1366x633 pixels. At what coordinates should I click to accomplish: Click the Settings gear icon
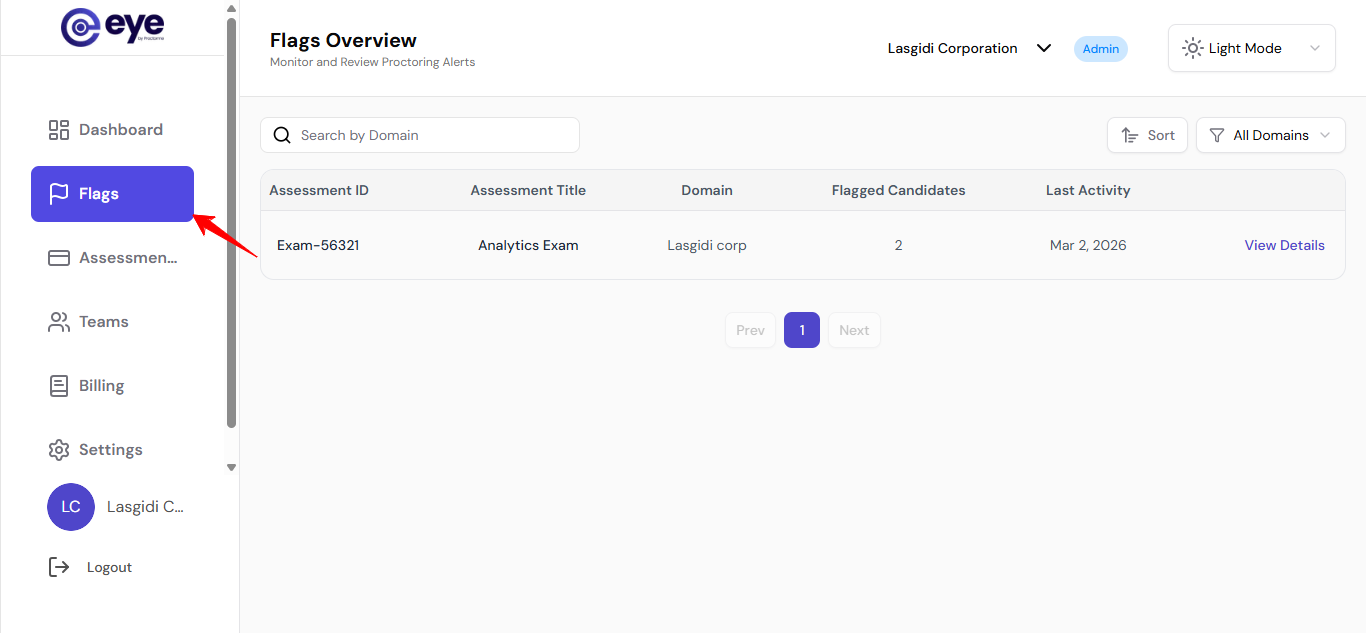tap(59, 450)
